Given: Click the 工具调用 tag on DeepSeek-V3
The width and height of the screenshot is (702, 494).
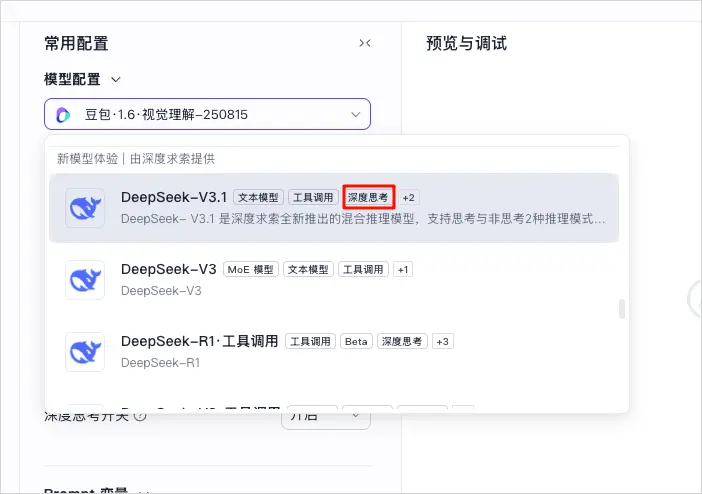Looking at the screenshot, I should point(363,270).
